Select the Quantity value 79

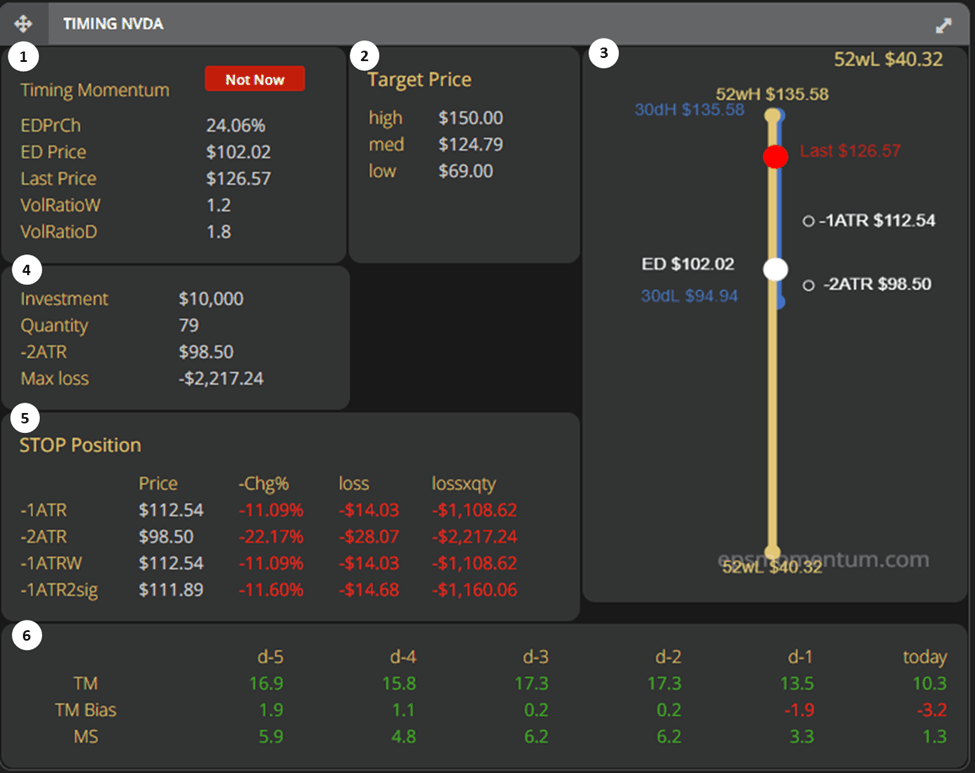click(188, 325)
